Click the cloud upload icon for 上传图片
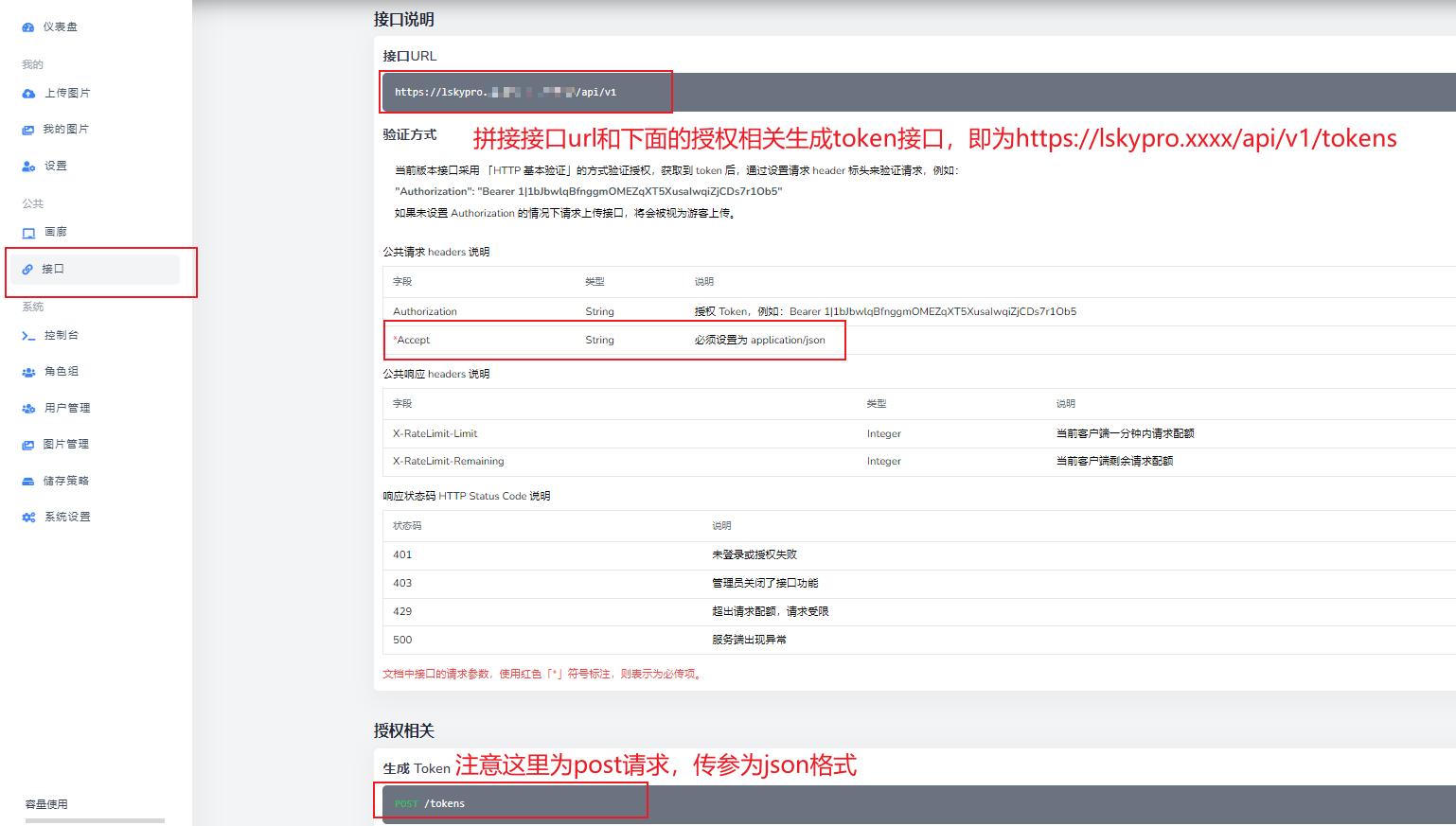 pos(28,94)
